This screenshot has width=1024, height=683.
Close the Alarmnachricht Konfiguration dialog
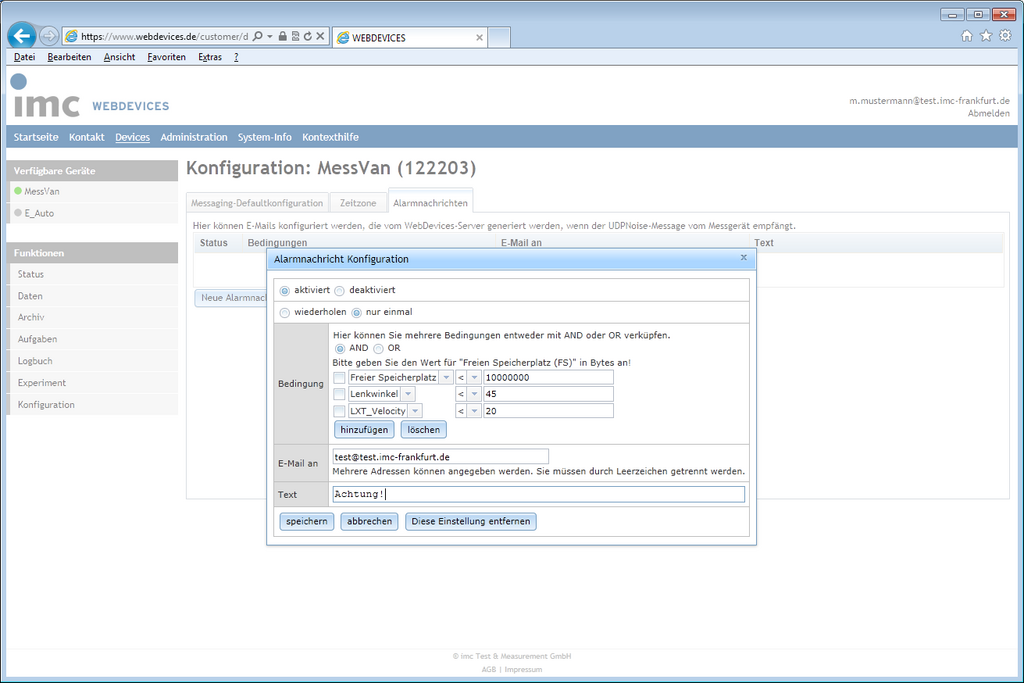click(743, 258)
